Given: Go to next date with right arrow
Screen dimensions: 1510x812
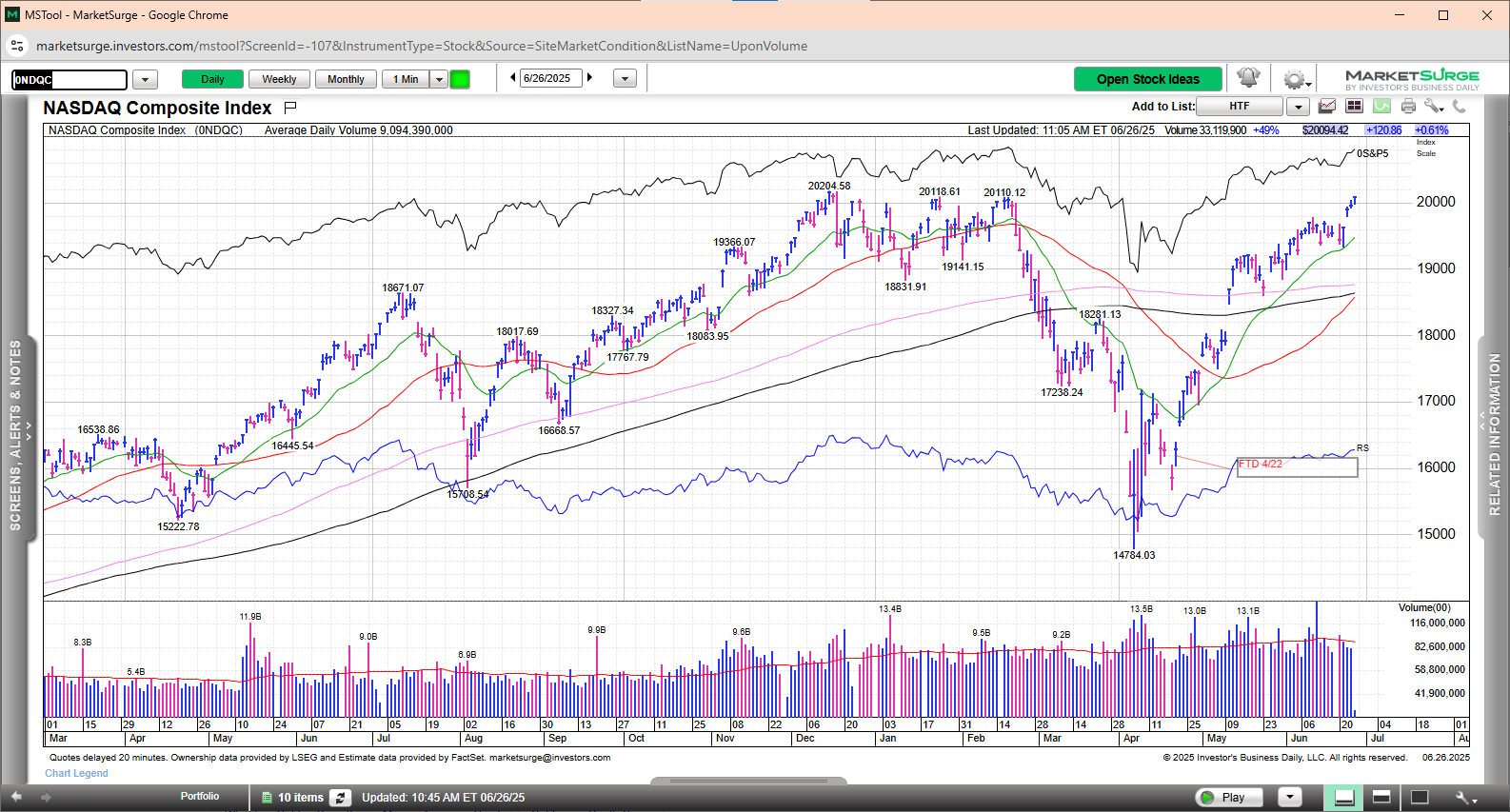Looking at the screenshot, I should click(x=589, y=78).
